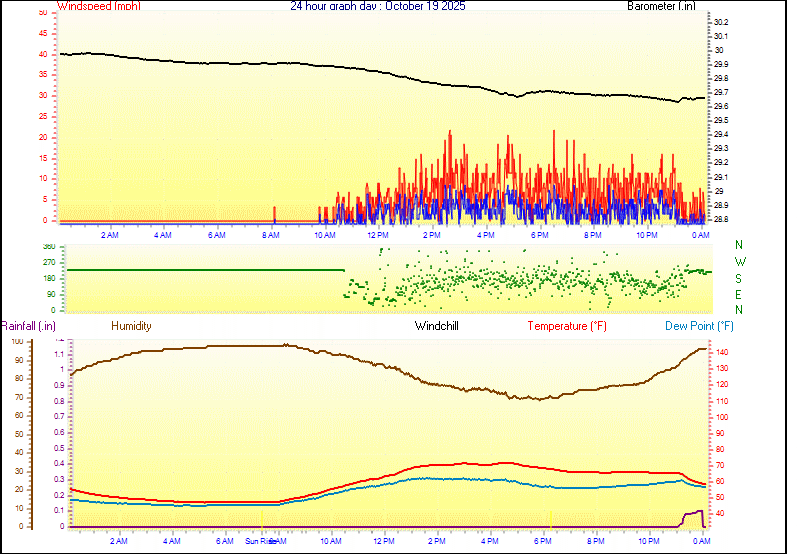Click the Sun Rise marker on bottom axis

point(258,541)
